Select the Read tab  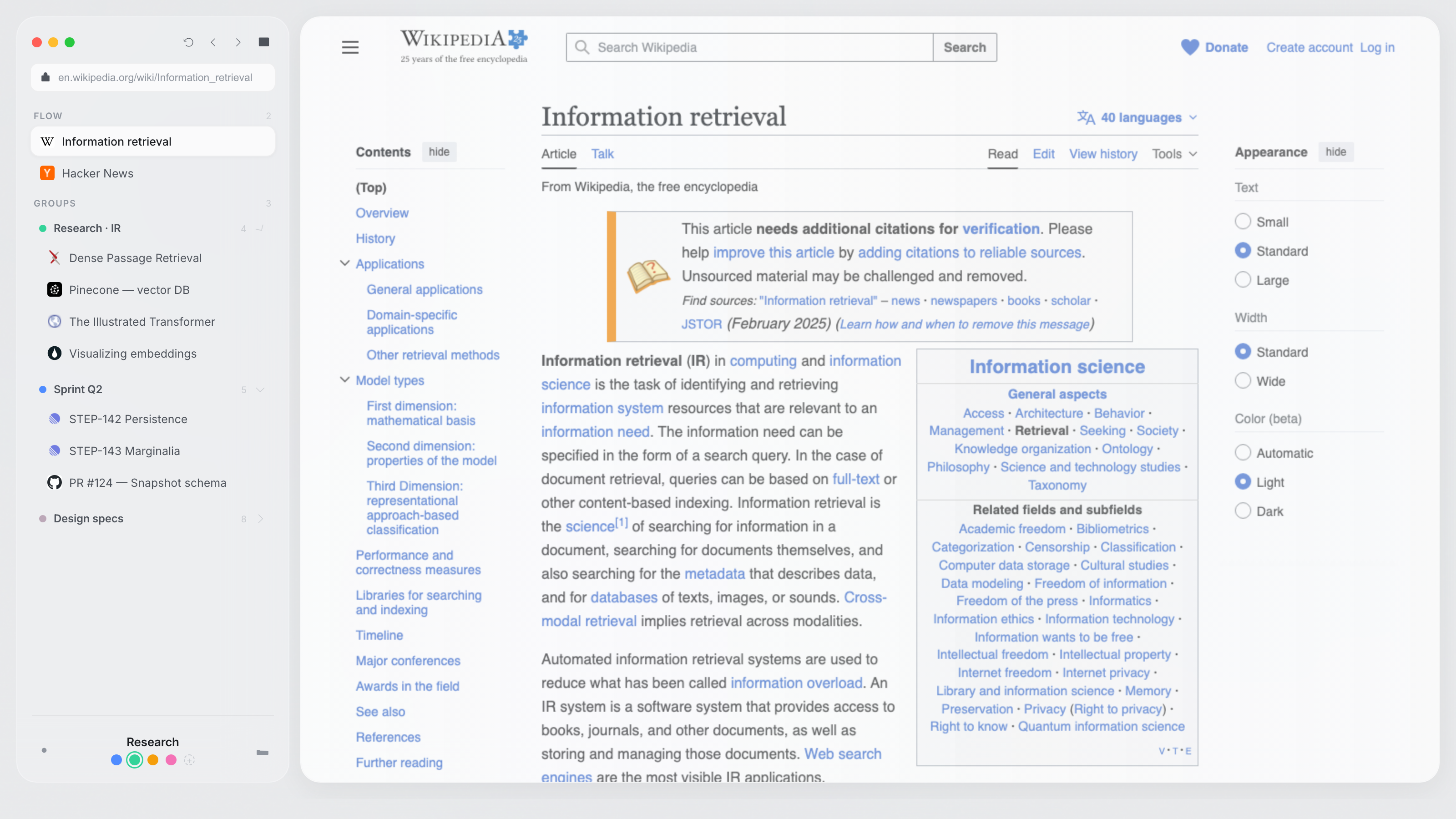tap(1002, 154)
